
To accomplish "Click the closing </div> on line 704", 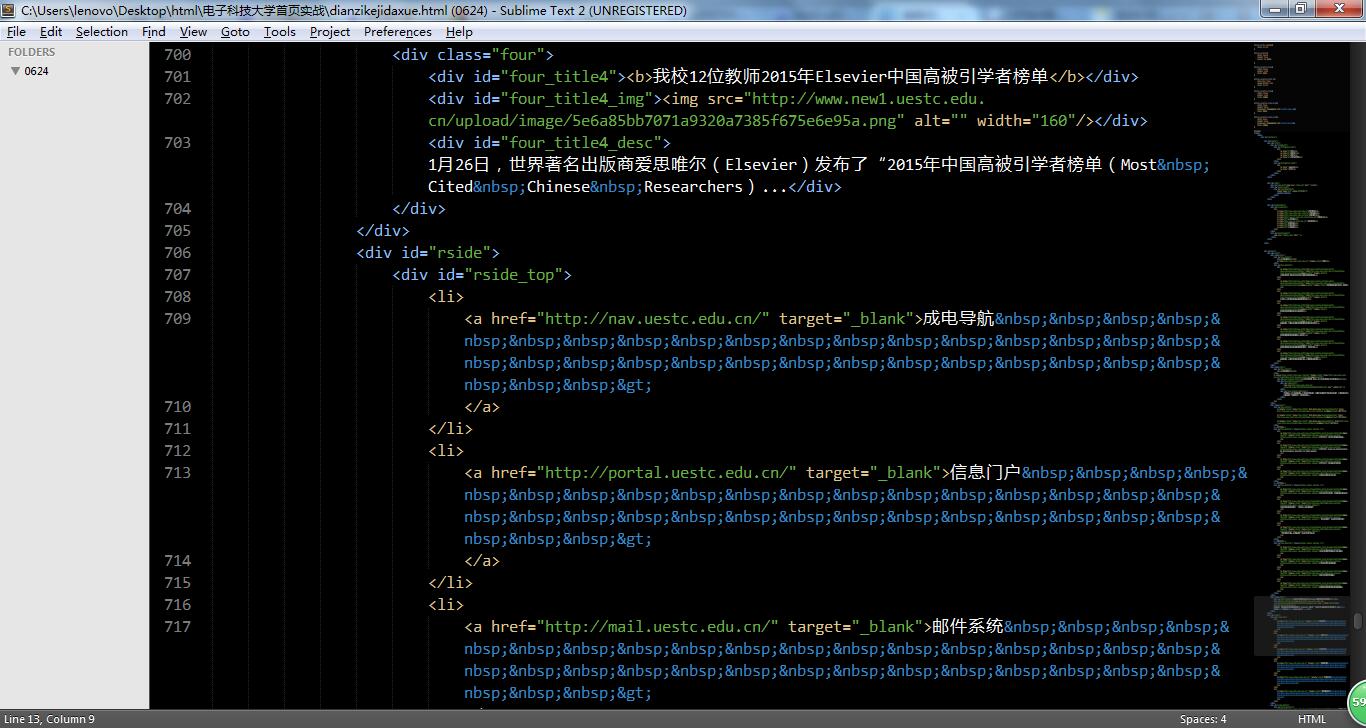I will pyautogui.click(x=419, y=209).
